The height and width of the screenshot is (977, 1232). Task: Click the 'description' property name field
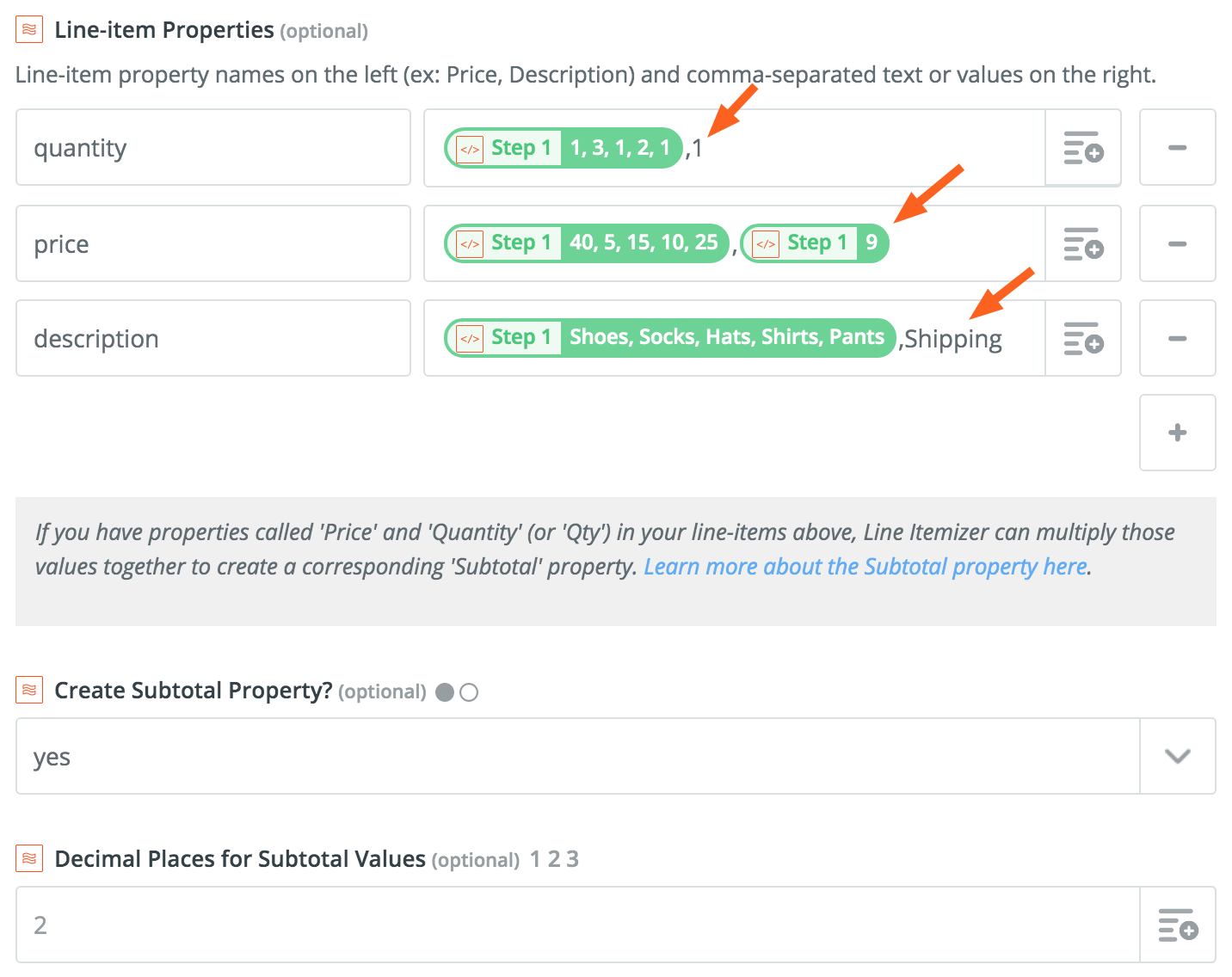[x=213, y=339]
